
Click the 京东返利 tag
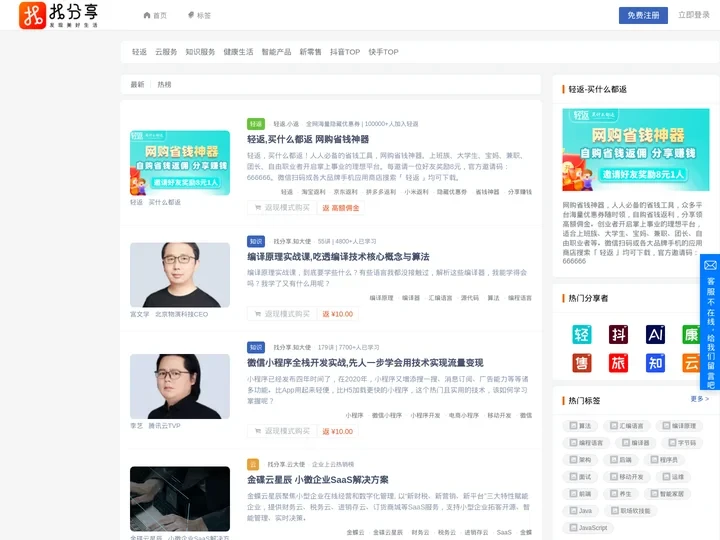click(x=345, y=192)
